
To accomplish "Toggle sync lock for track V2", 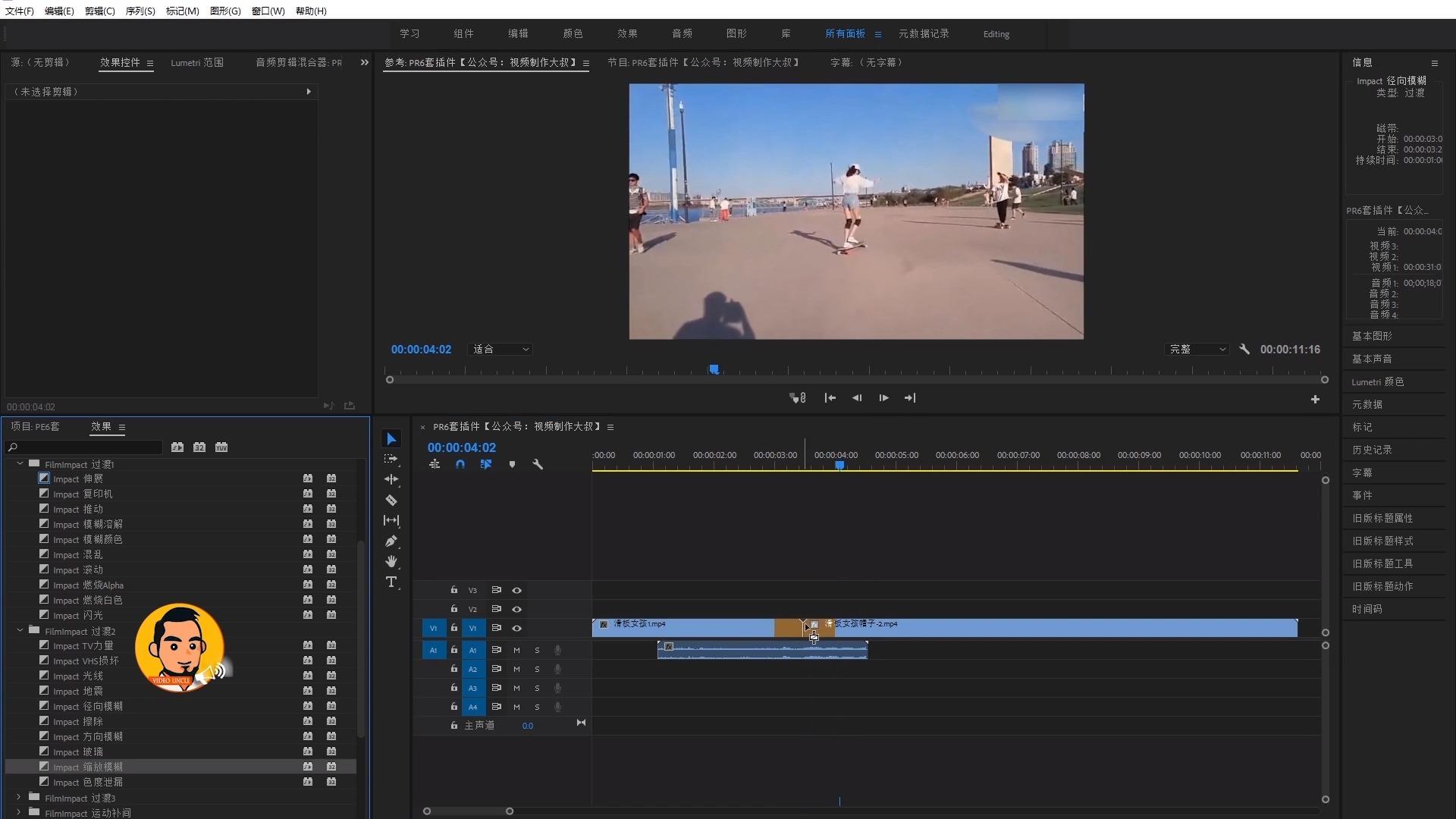I will point(496,609).
